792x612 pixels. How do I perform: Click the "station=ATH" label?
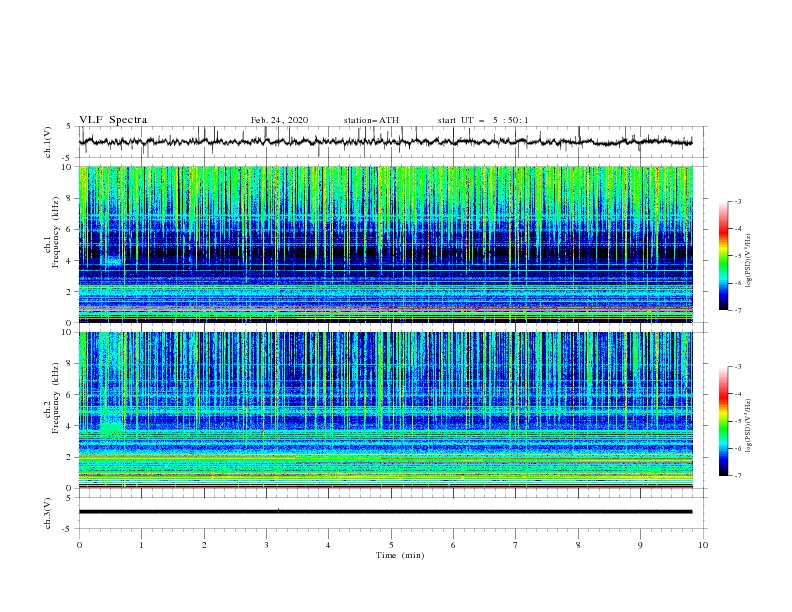pyautogui.click(x=371, y=120)
